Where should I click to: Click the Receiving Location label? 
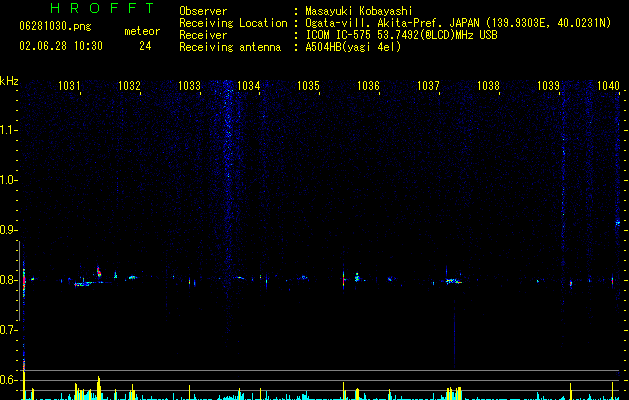[x=233, y=23]
